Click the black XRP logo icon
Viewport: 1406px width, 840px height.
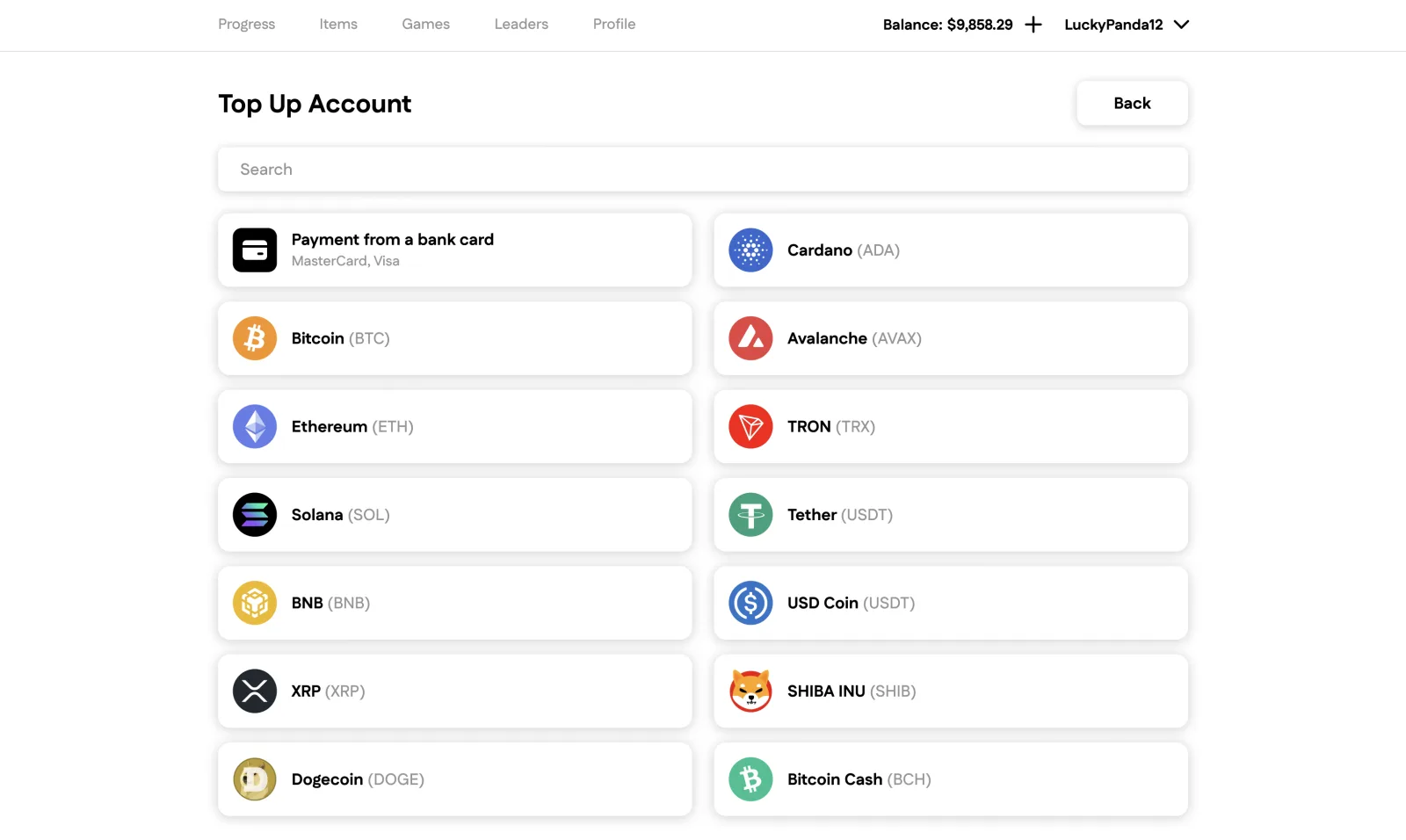[255, 692]
